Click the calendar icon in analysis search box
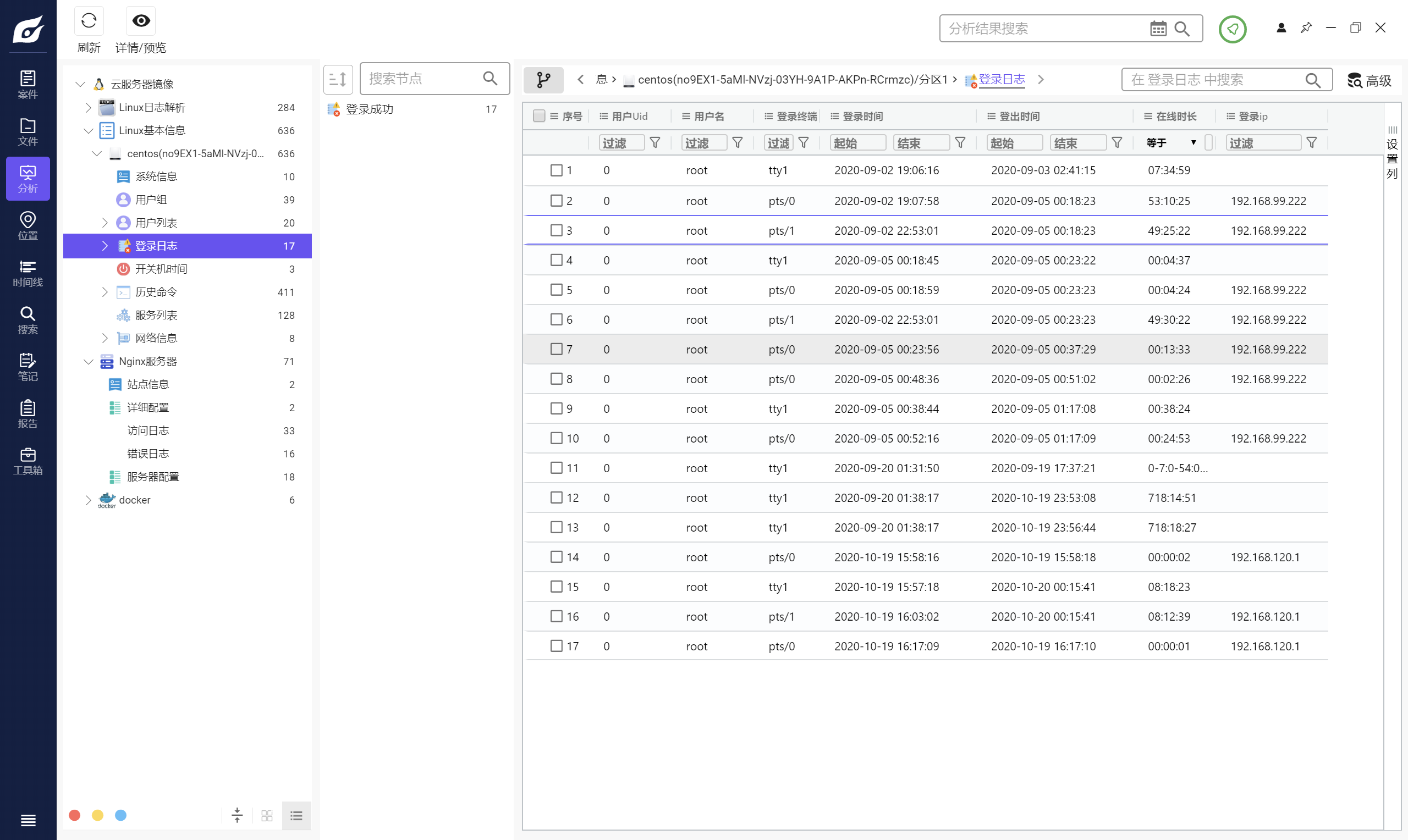The height and width of the screenshot is (840, 1408). (1158, 28)
